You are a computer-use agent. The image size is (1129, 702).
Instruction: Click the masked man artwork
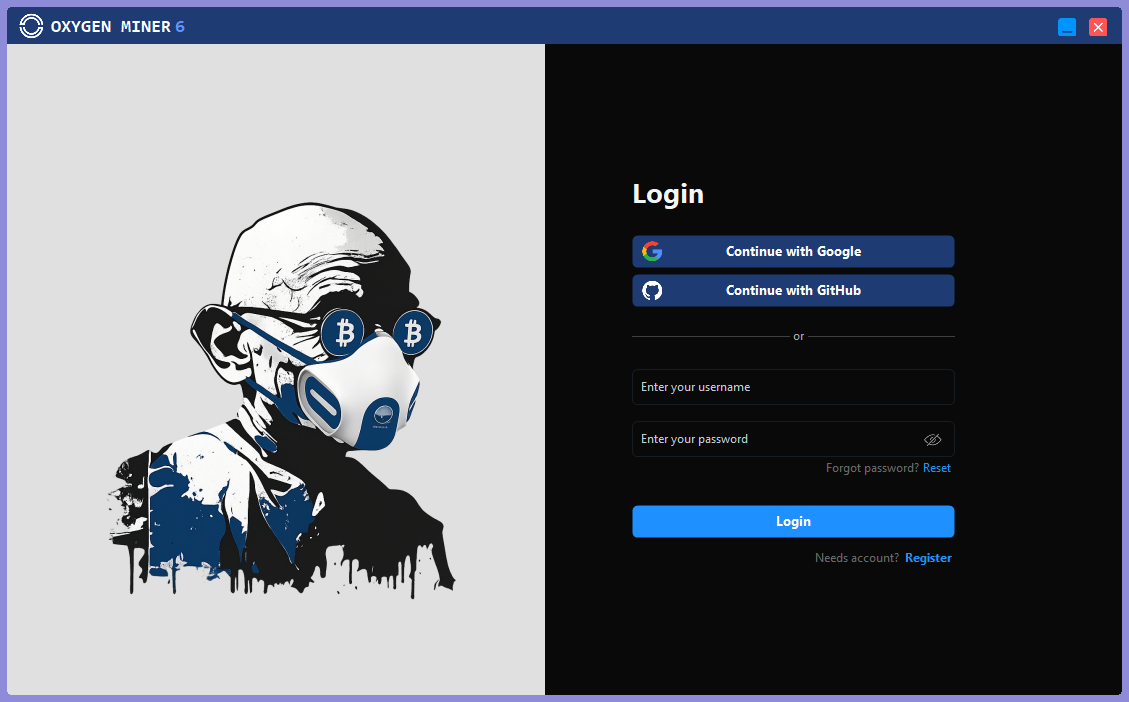pyautogui.click(x=282, y=400)
